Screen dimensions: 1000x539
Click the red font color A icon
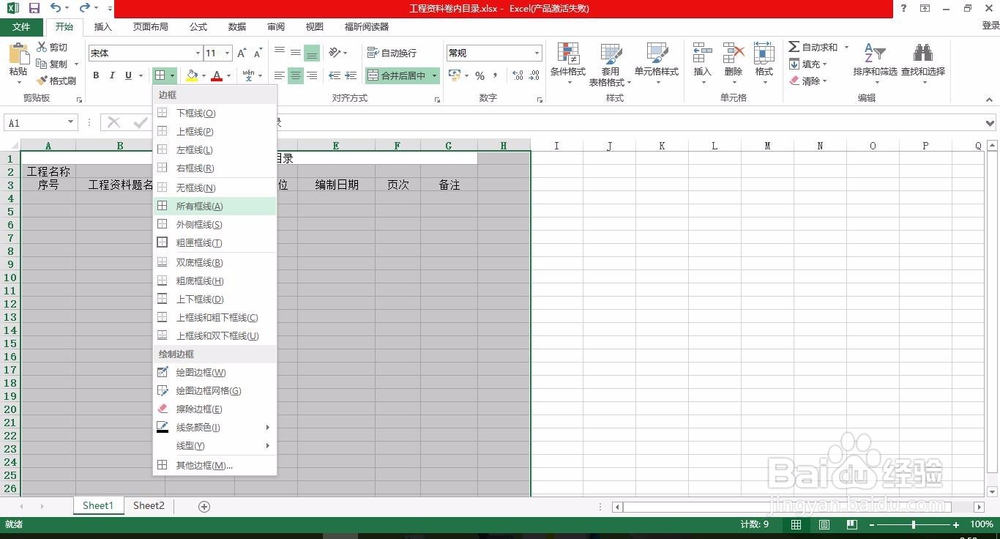(217, 75)
